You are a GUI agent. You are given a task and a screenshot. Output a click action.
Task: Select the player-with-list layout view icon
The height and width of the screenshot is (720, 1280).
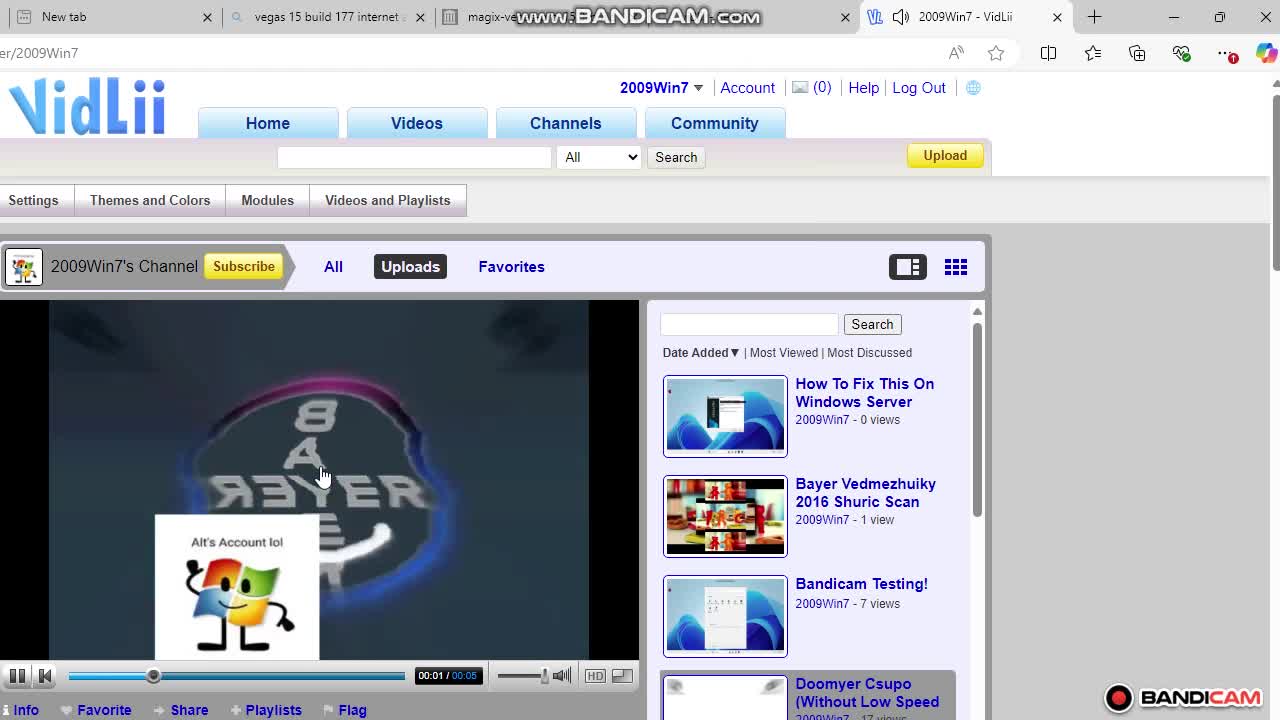(x=907, y=266)
